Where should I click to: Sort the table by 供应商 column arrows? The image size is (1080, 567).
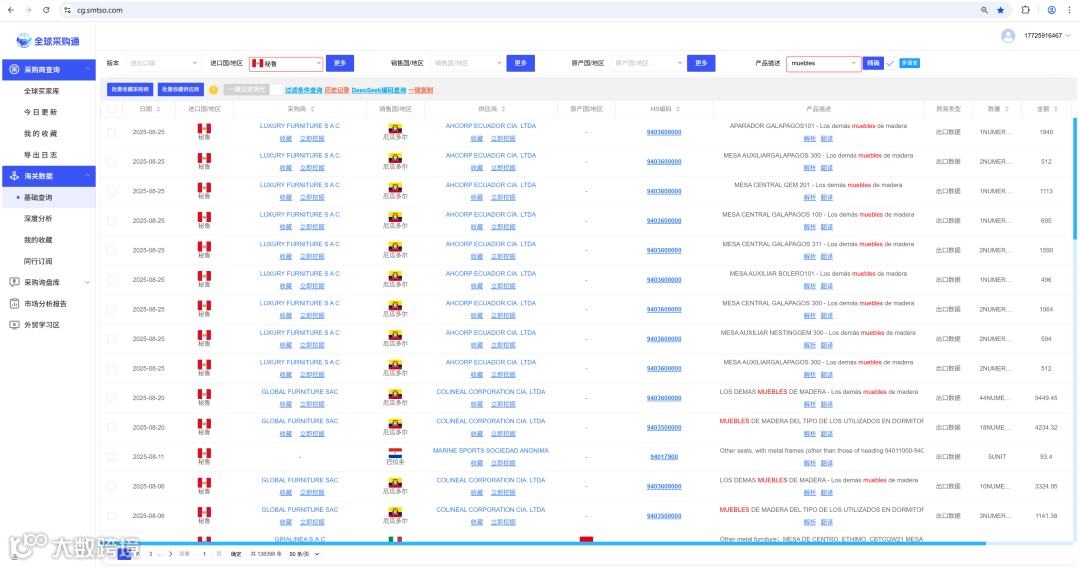coord(503,109)
